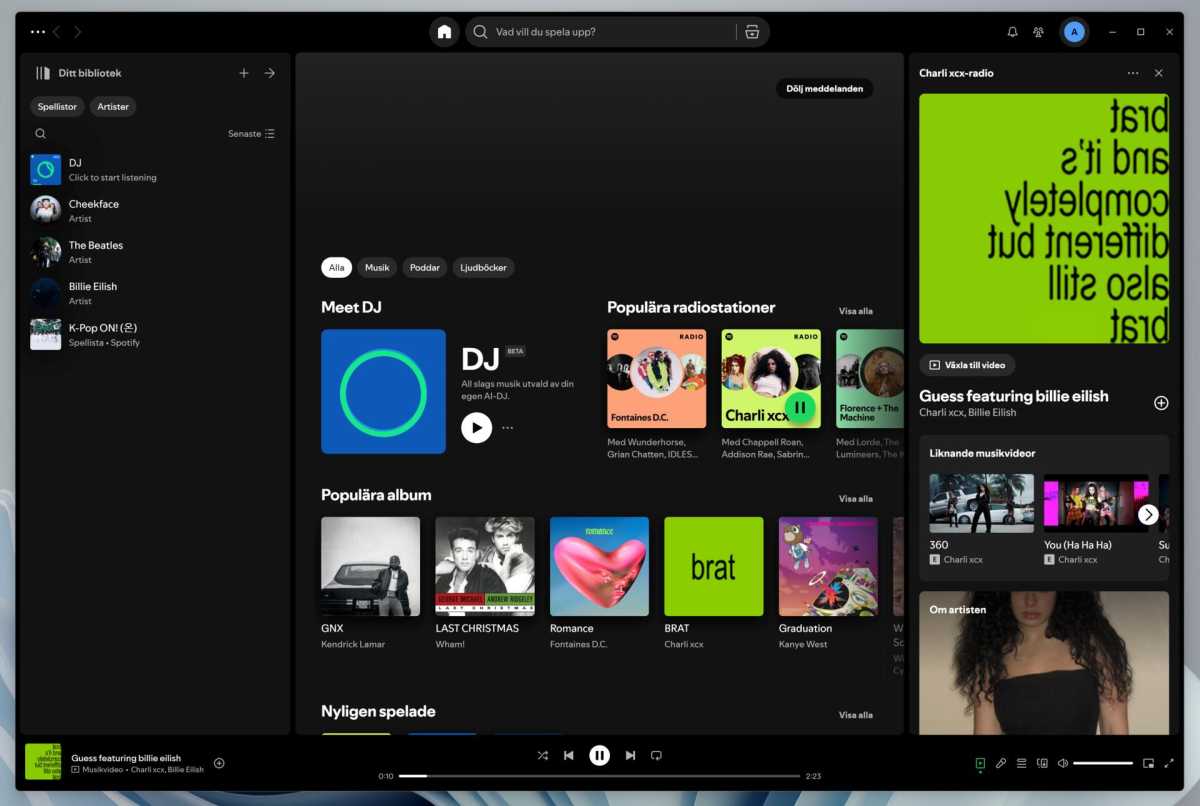Toggle shuffle playback
The height and width of the screenshot is (806, 1200).
(543, 755)
